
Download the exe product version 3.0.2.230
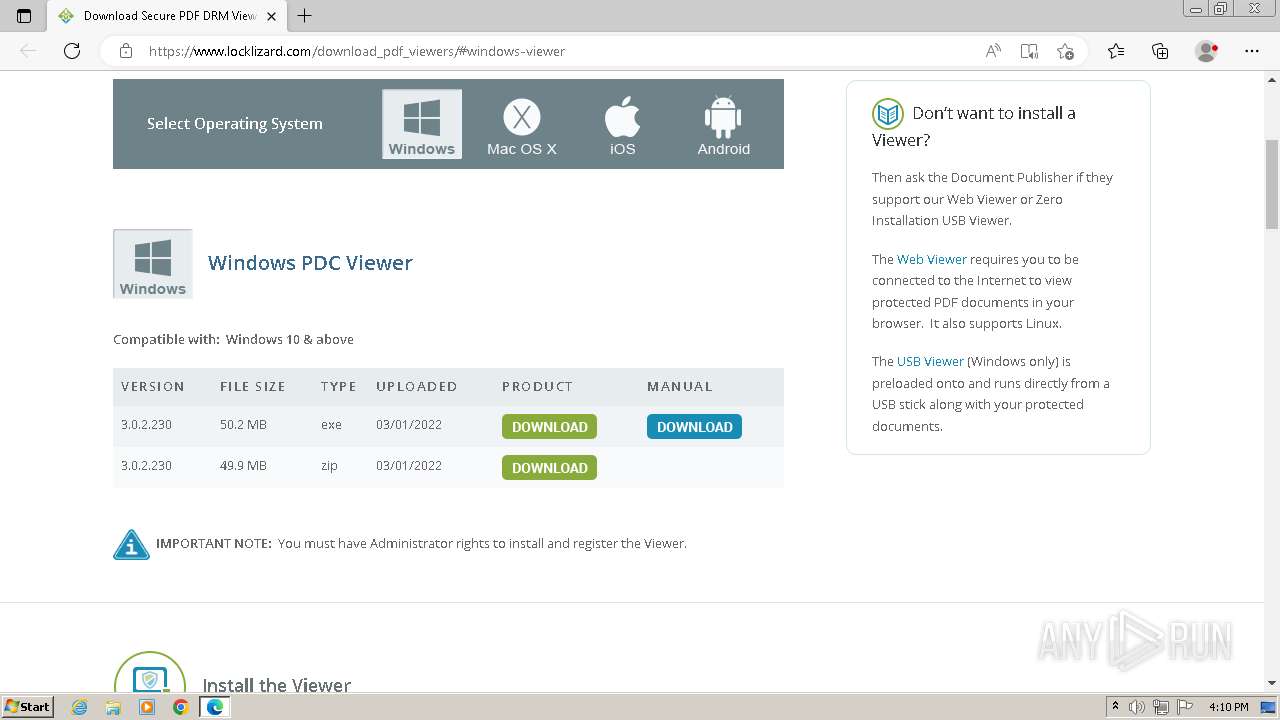[x=549, y=427]
